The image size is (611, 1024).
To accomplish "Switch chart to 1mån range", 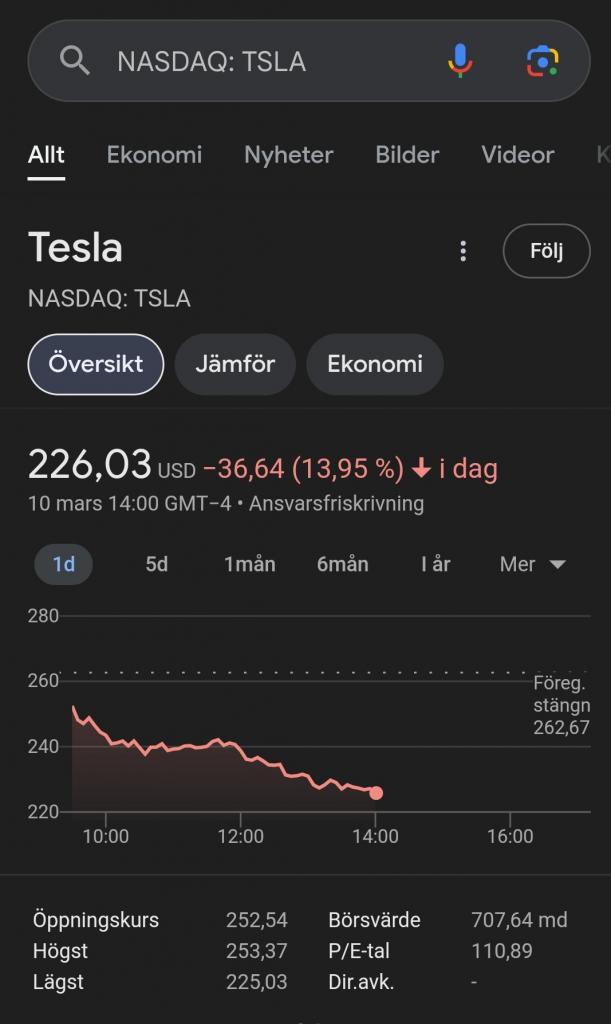I will 249,564.
